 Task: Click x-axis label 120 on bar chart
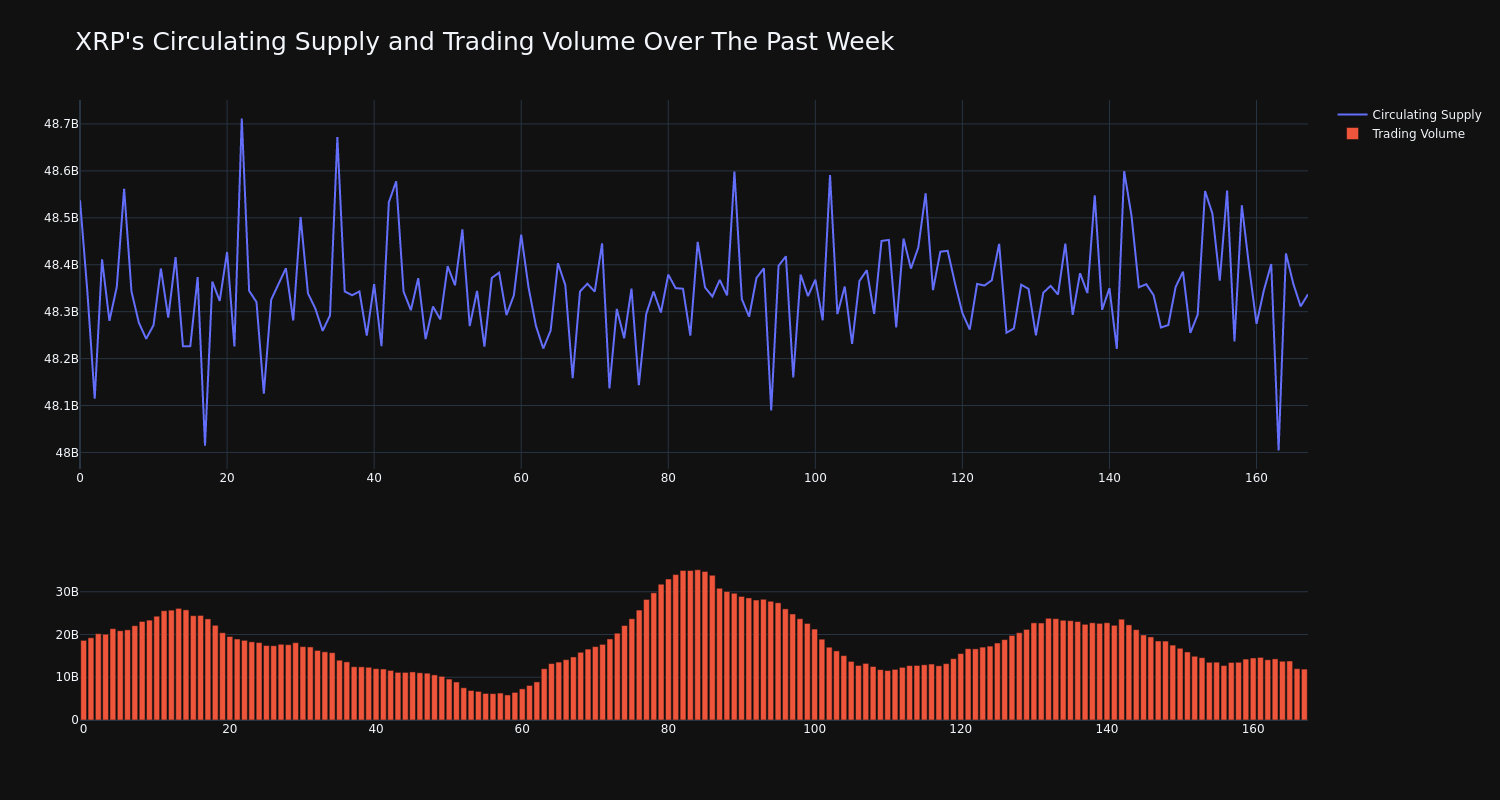pos(961,729)
